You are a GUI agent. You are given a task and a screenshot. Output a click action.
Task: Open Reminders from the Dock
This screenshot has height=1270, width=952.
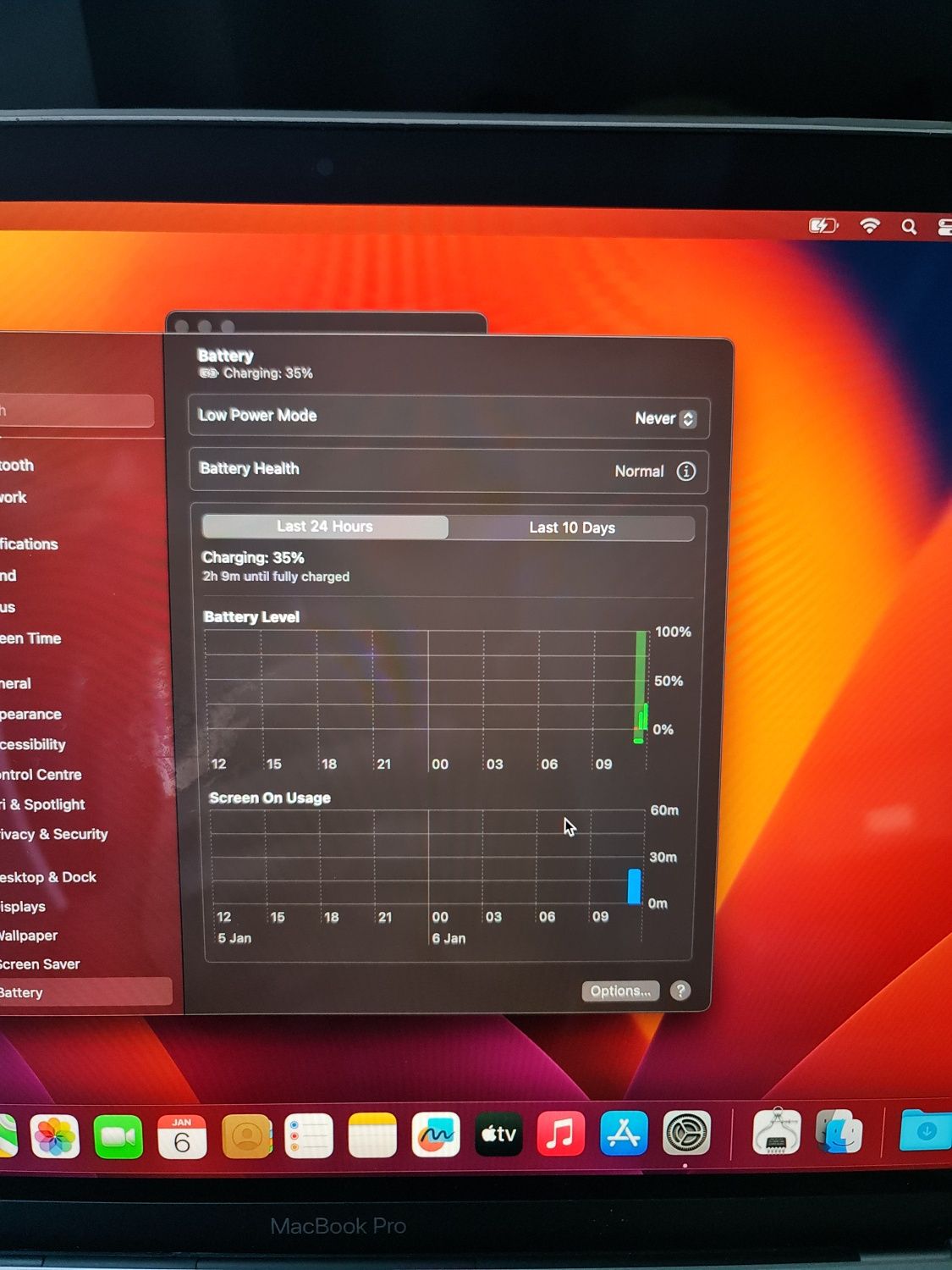click(309, 1135)
